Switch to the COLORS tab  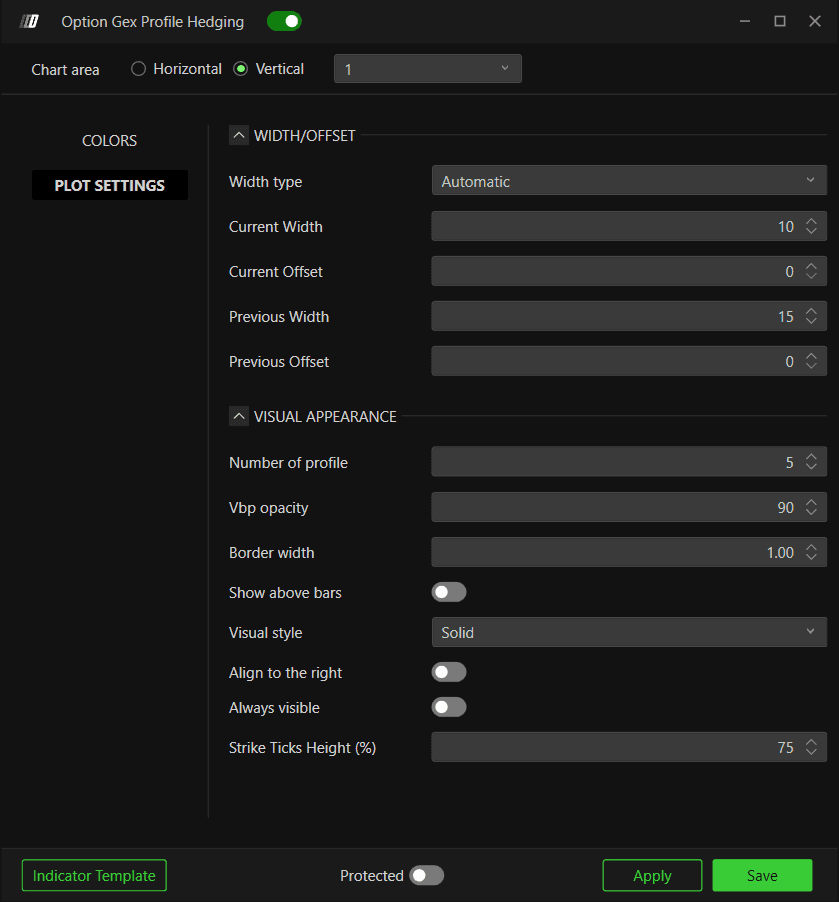pos(109,140)
